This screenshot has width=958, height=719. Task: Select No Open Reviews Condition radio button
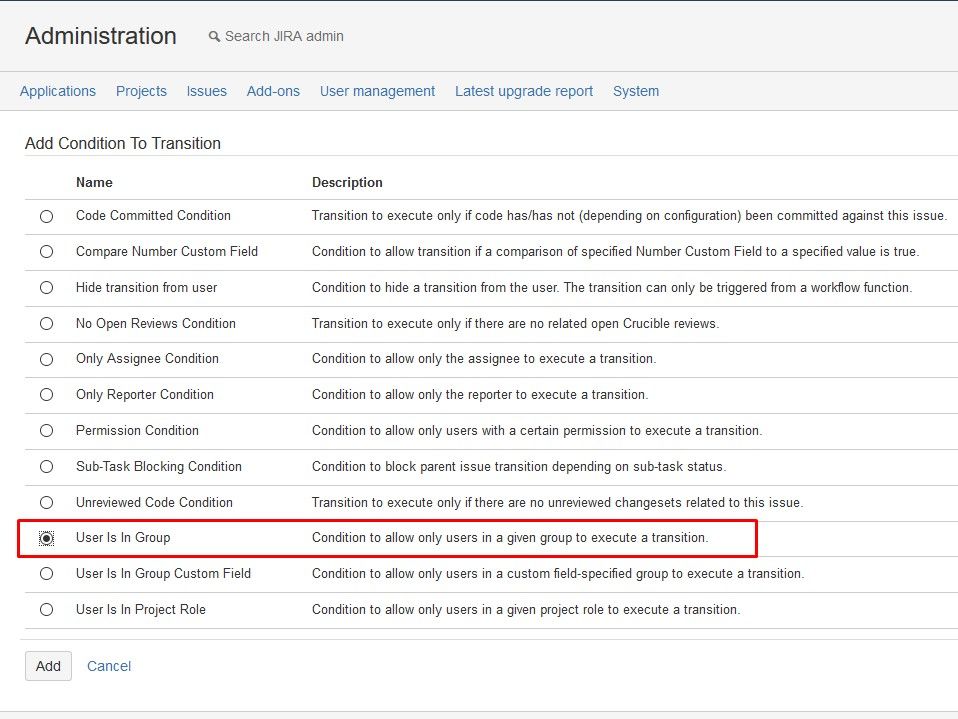(46, 324)
